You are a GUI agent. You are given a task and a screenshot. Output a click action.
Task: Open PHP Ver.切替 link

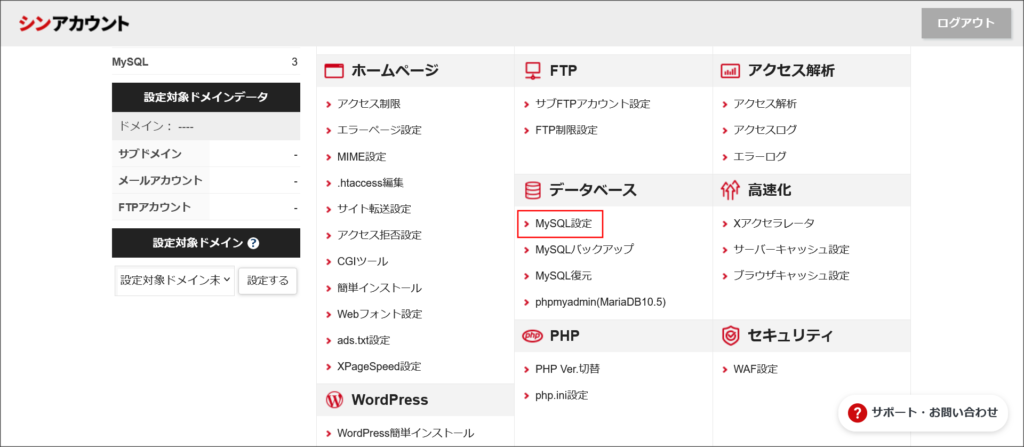tap(568, 369)
